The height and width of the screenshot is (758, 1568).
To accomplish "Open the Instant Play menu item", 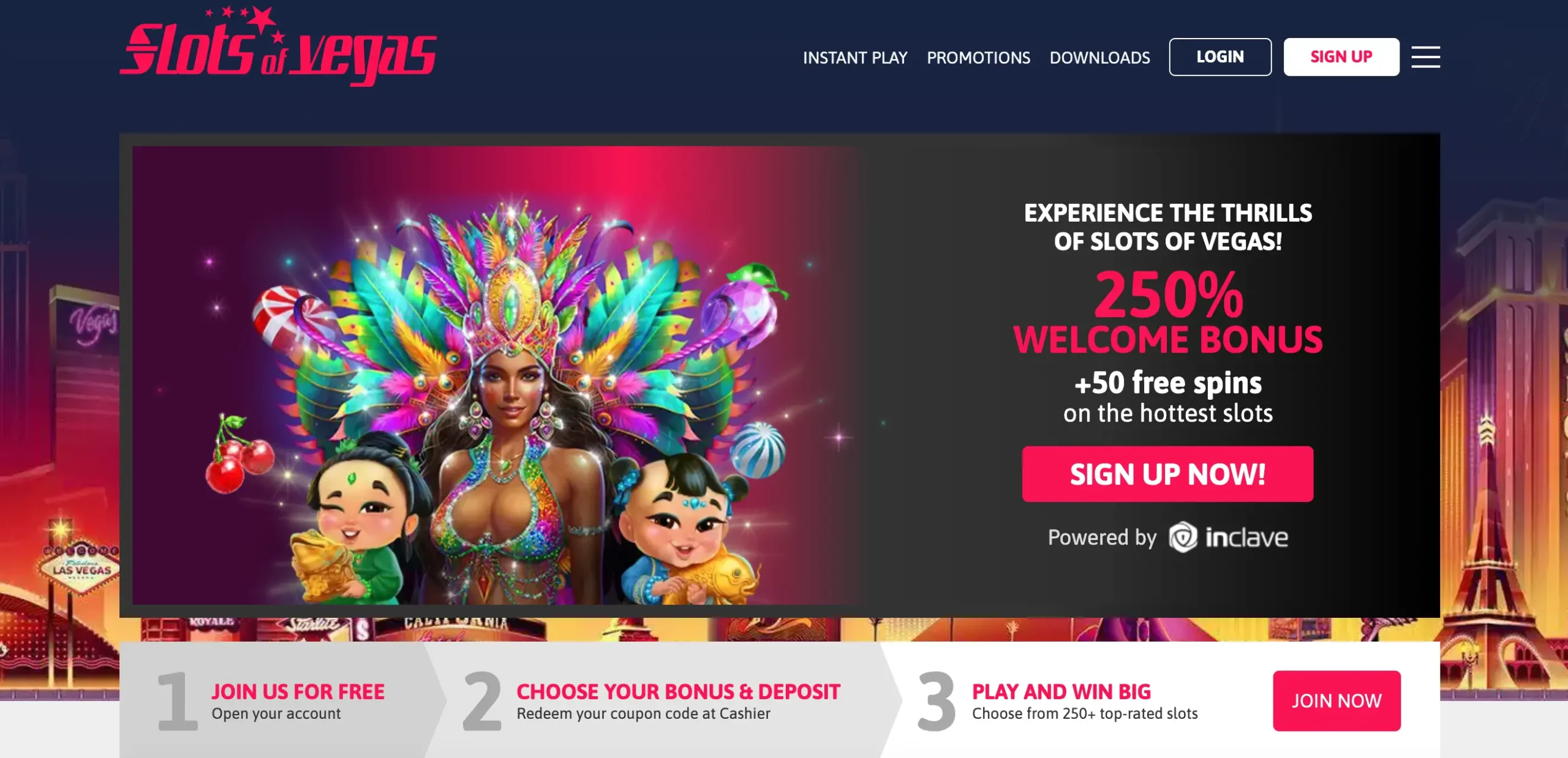I will (855, 58).
